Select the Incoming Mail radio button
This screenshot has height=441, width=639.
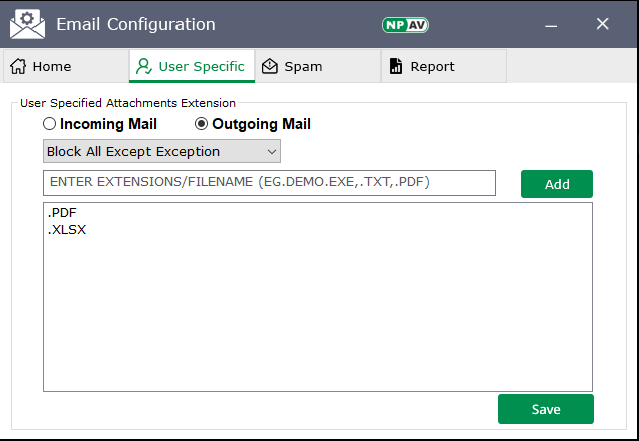(x=49, y=125)
